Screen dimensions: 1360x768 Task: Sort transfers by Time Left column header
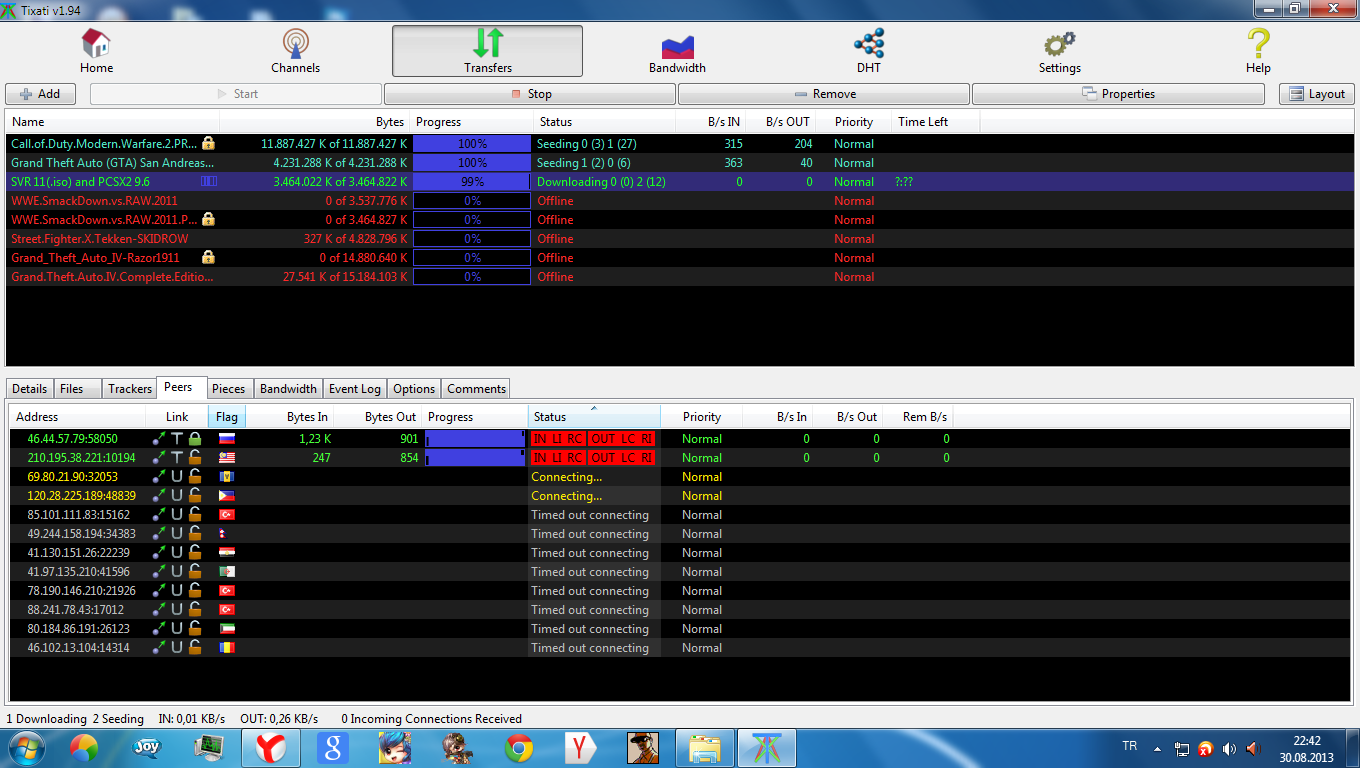pos(936,122)
